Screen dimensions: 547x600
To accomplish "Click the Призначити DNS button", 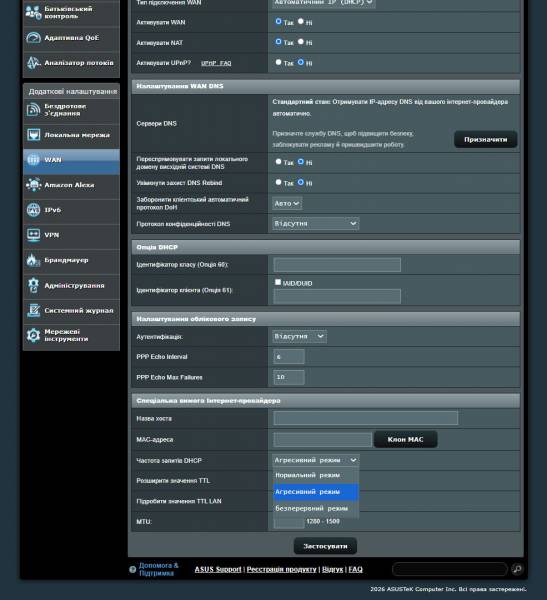I will pyautogui.click(x=485, y=139).
